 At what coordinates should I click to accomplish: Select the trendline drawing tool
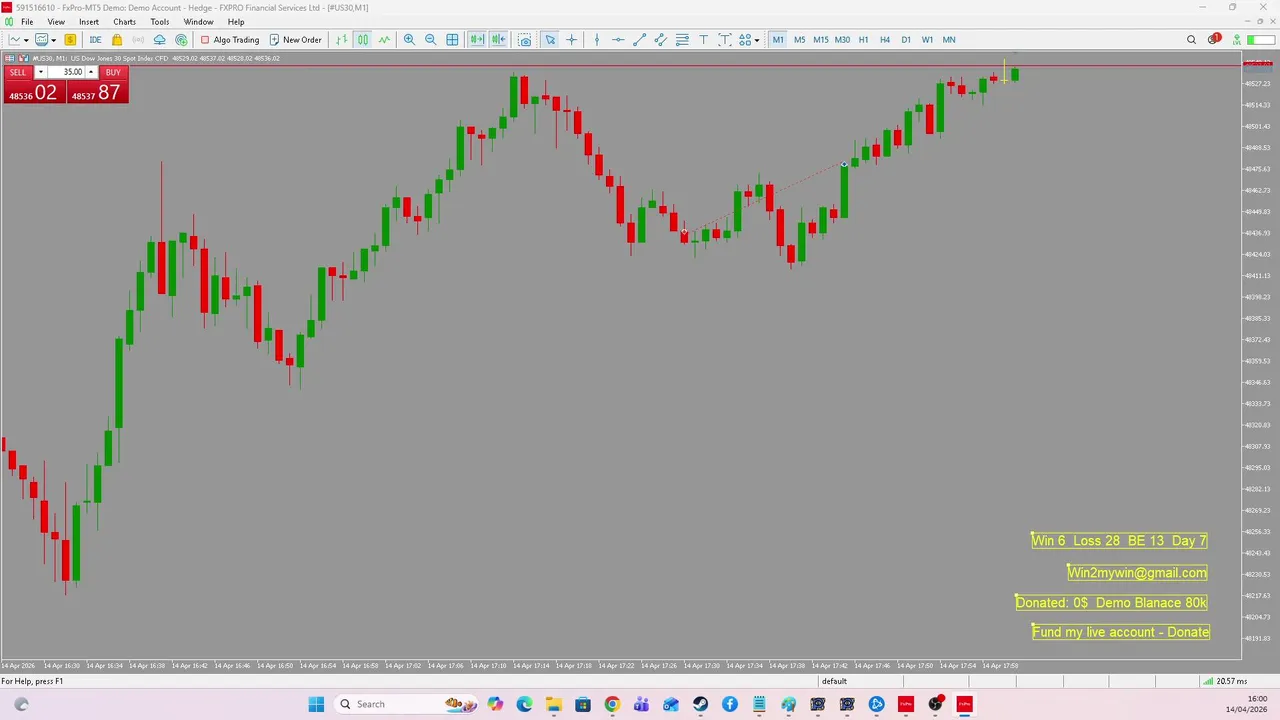[x=639, y=40]
